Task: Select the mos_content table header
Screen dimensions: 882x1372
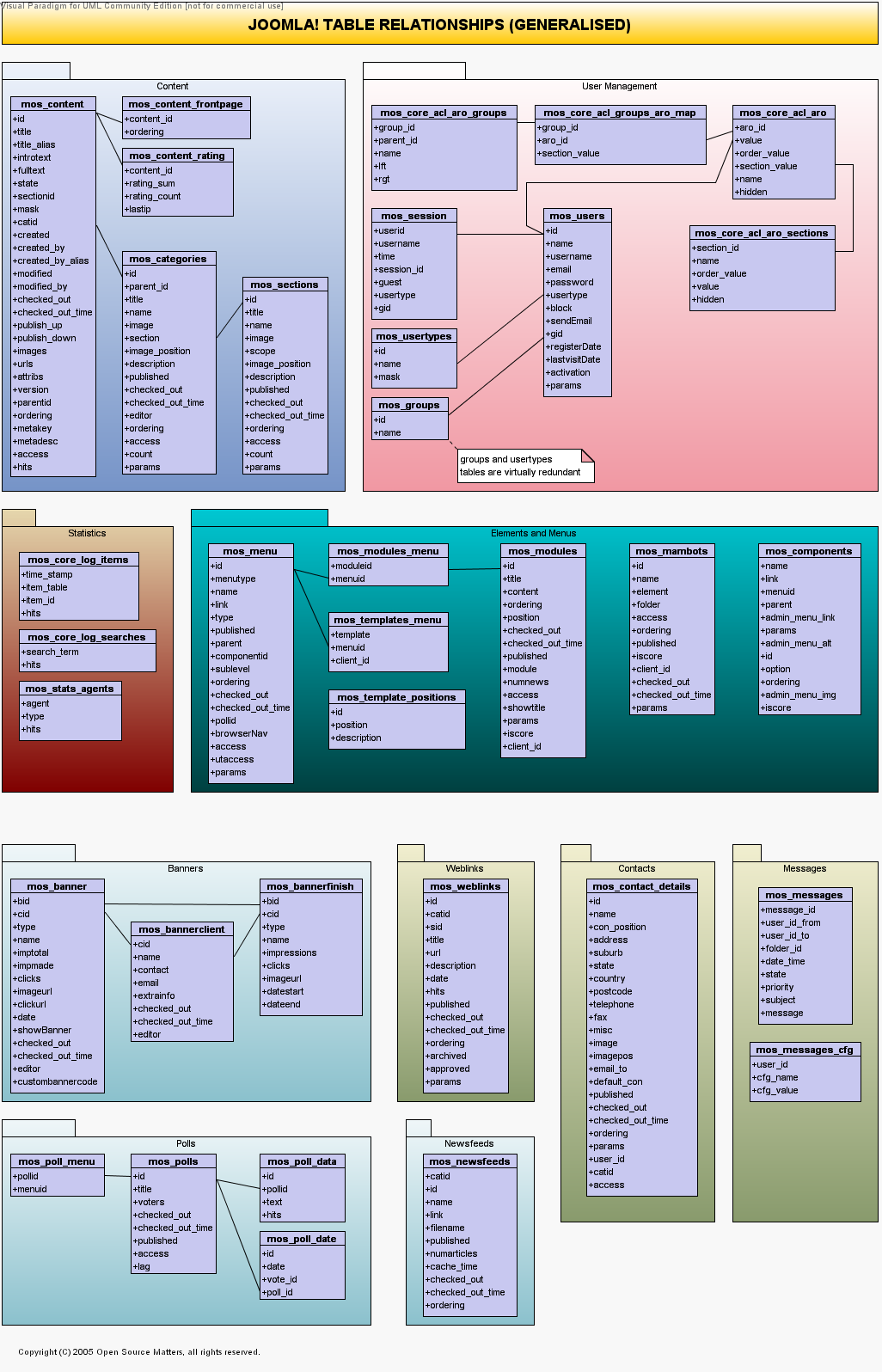Action: (52, 104)
